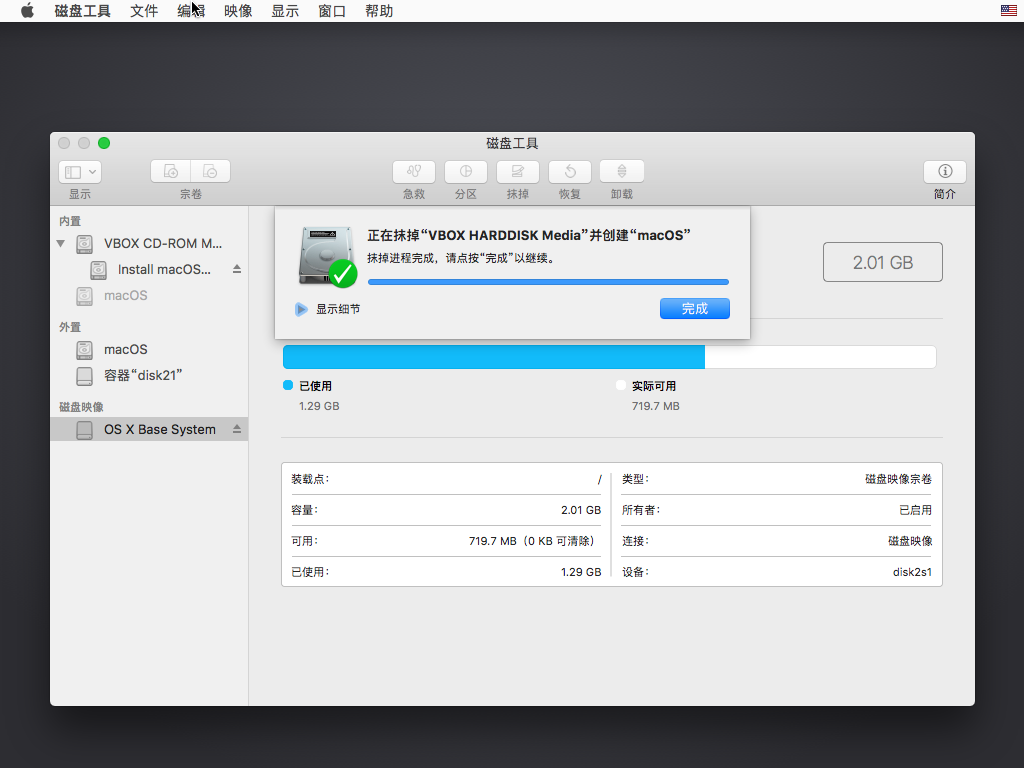1024x768 pixels.
Task: Click the Install macOS disk icon
Action: click(x=98, y=270)
